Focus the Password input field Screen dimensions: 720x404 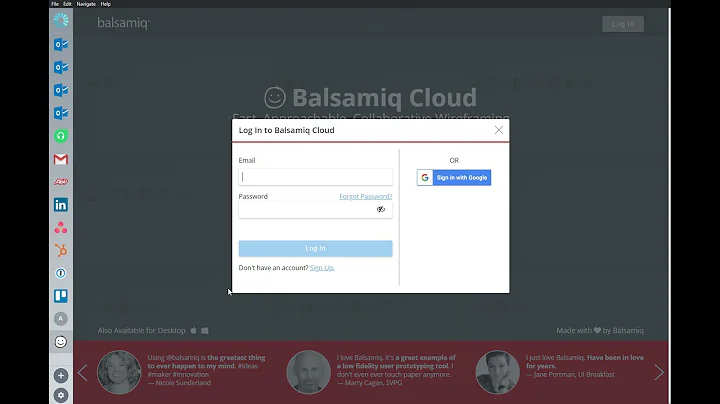315,210
